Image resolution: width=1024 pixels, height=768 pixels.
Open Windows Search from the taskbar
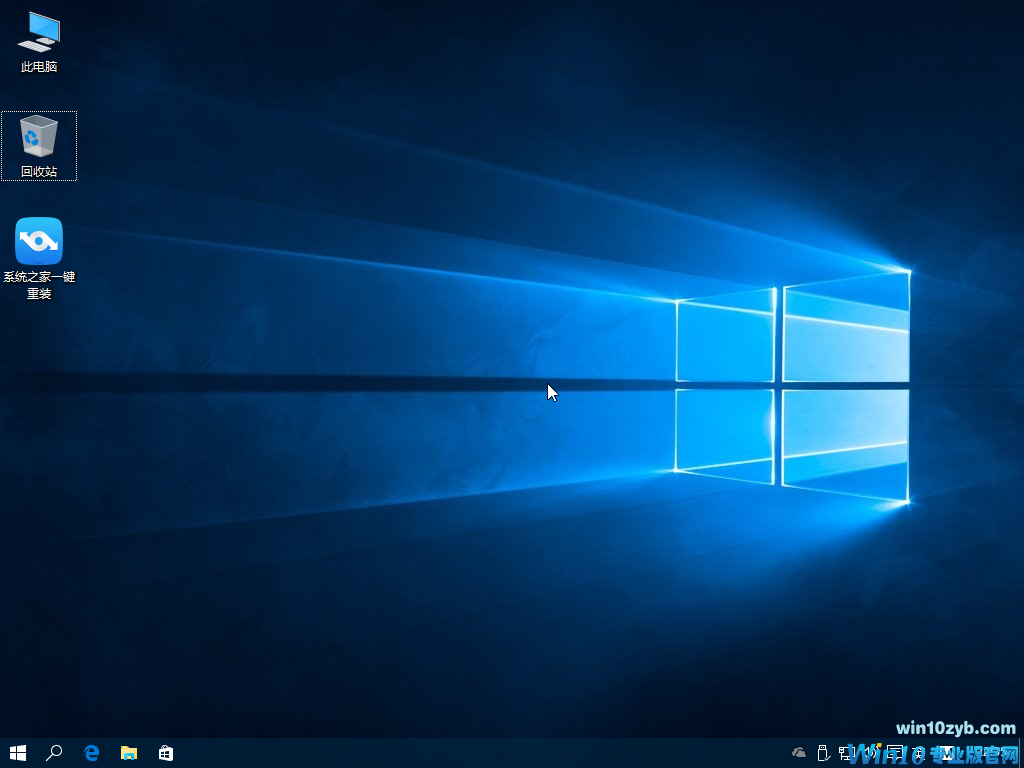tap(55, 753)
